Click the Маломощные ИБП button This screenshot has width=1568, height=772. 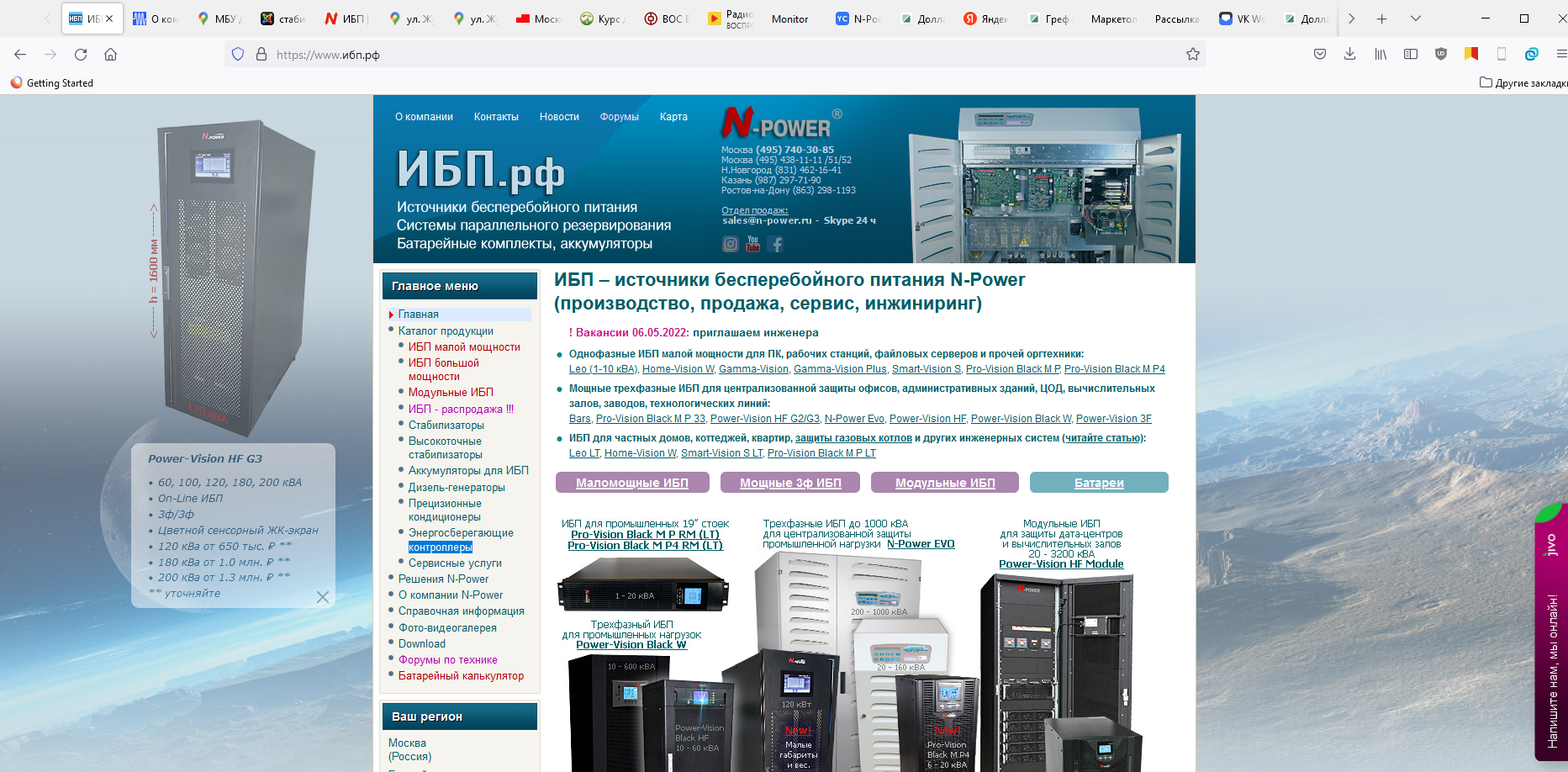point(632,483)
